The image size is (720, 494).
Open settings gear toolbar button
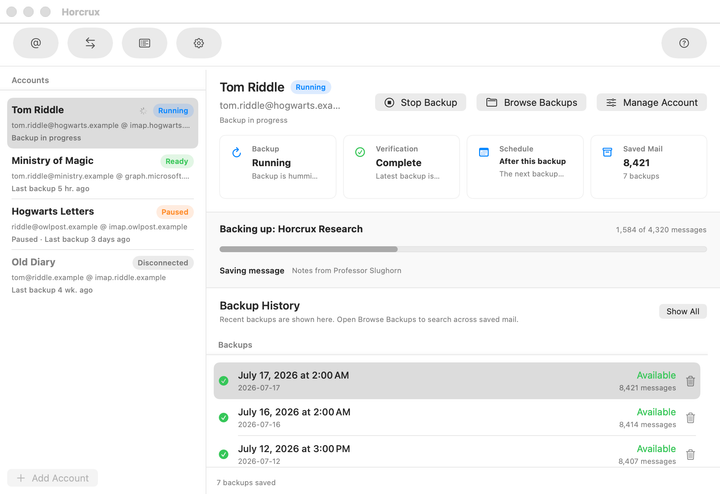tap(199, 43)
